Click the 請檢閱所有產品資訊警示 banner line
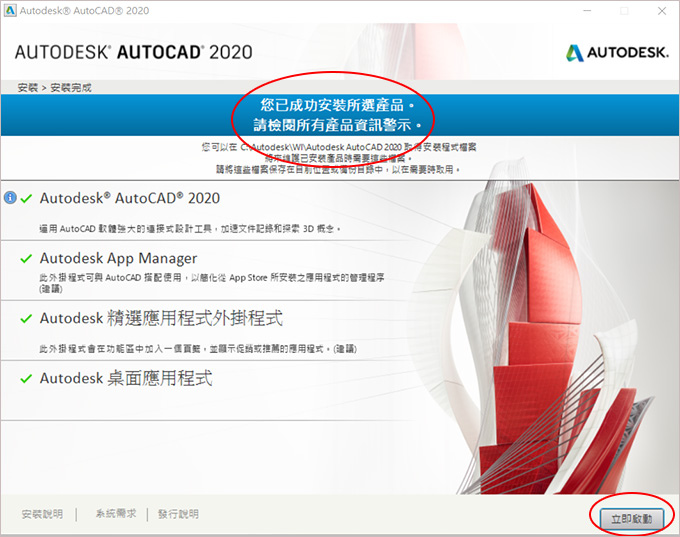 pos(337,125)
